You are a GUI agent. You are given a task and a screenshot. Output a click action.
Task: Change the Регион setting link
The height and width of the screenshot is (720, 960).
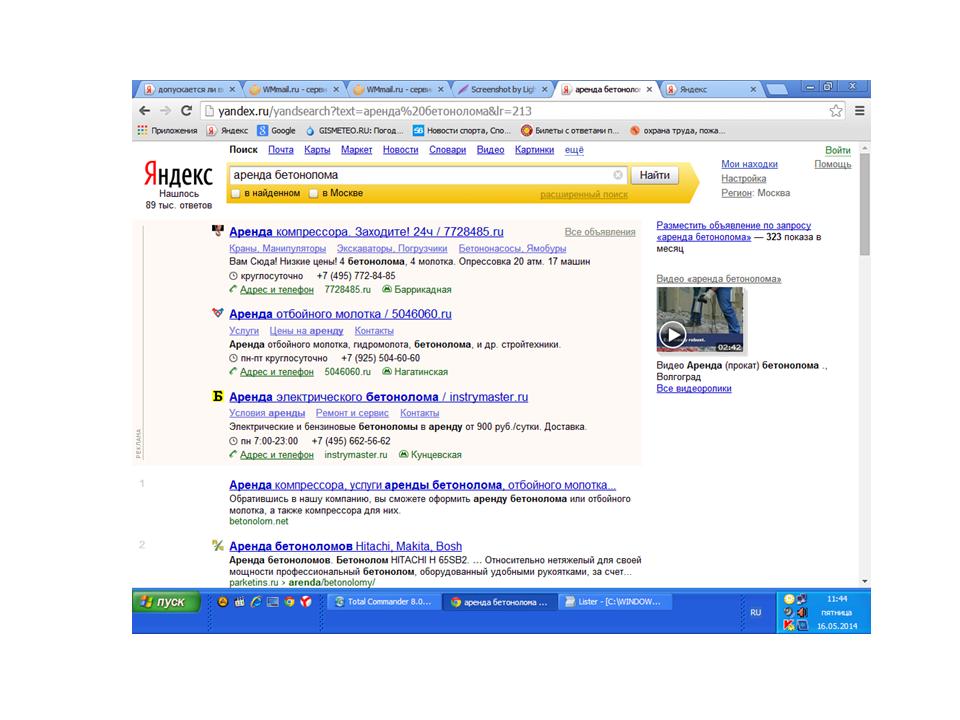tap(736, 193)
